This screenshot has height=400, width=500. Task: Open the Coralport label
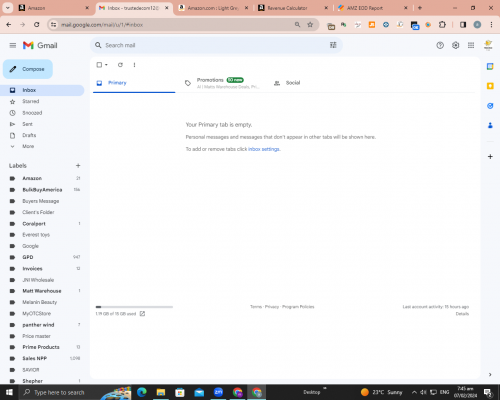(34, 224)
